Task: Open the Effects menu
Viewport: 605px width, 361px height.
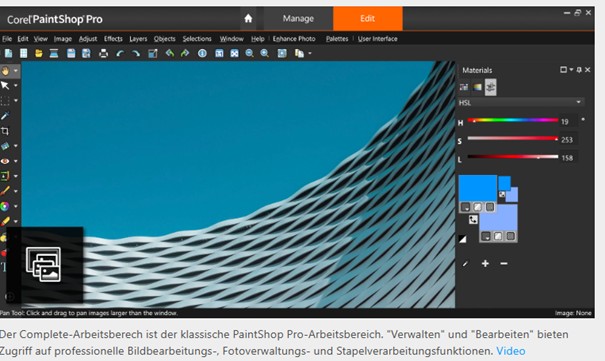Action: point(113,39)
